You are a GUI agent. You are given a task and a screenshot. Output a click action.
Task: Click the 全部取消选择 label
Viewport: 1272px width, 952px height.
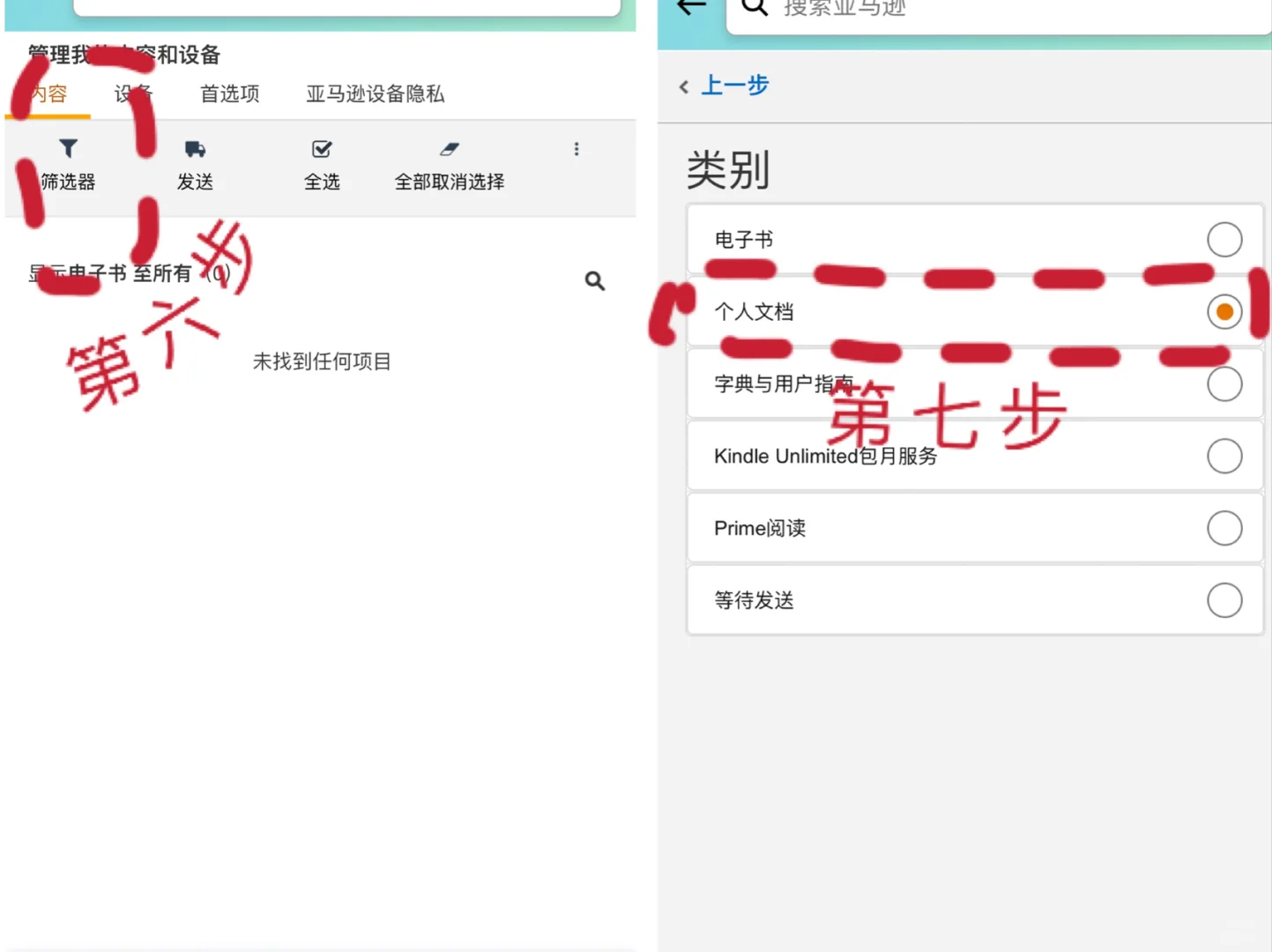(x=450, y=182)
